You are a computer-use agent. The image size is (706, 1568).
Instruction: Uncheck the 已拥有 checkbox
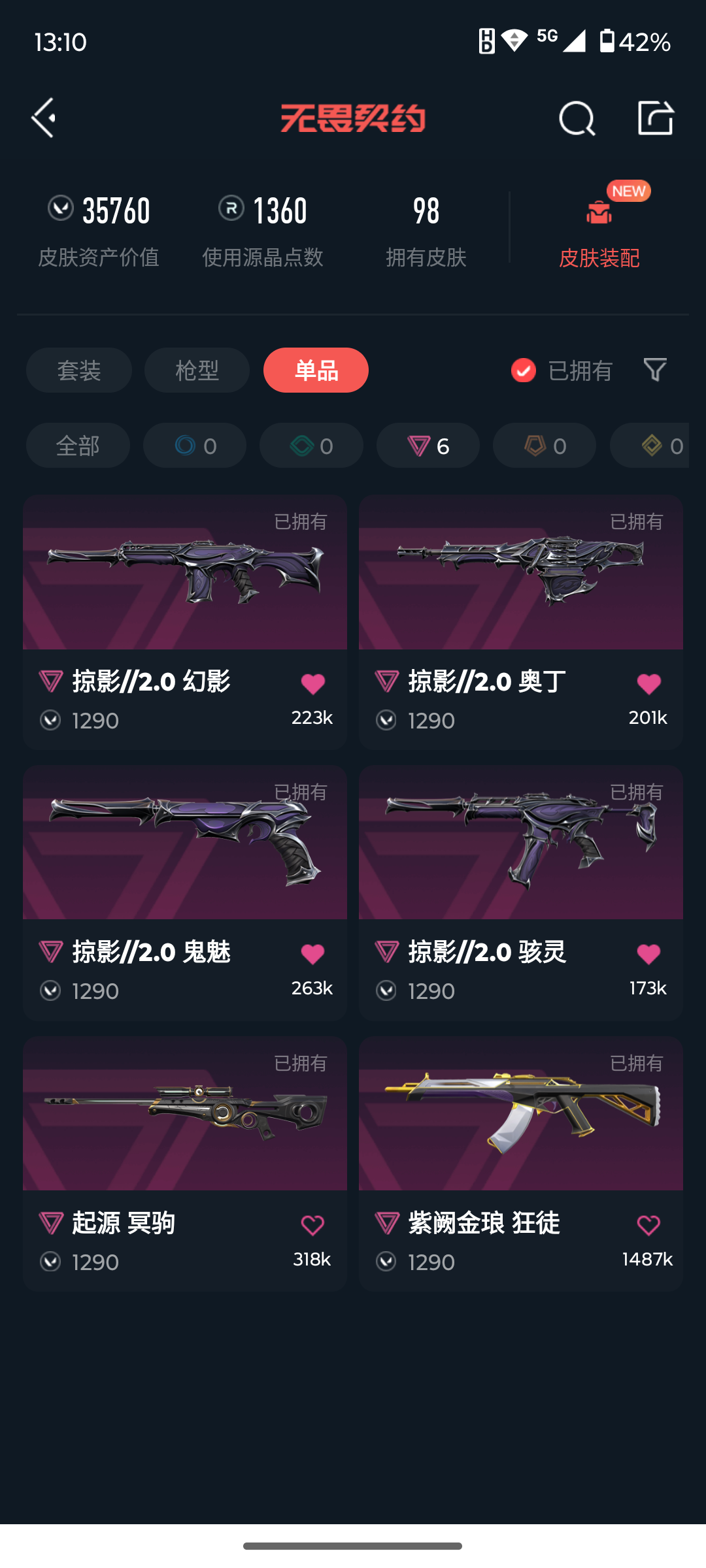tap(524, 370)
